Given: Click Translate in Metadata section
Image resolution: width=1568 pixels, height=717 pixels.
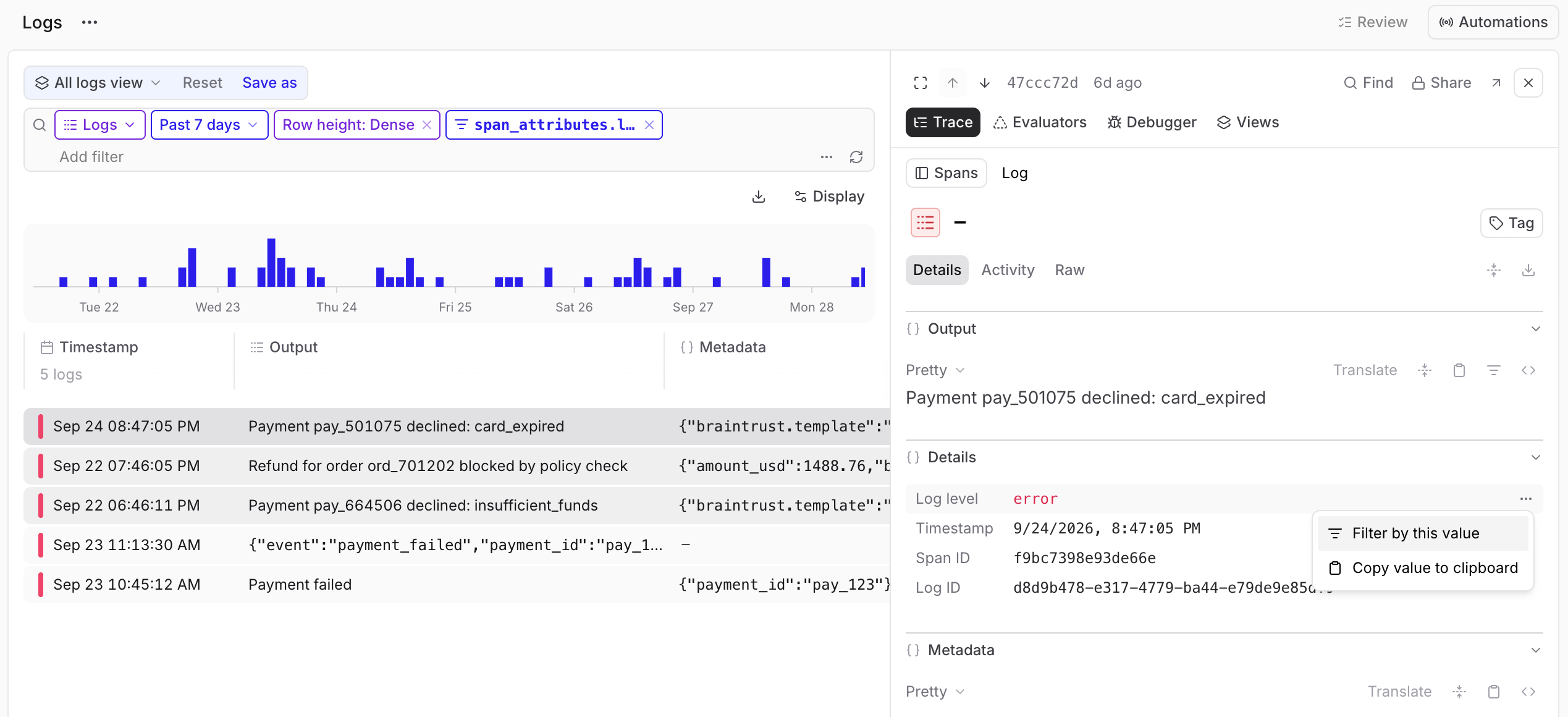Looking at the screenshot, I should 1399,692.
